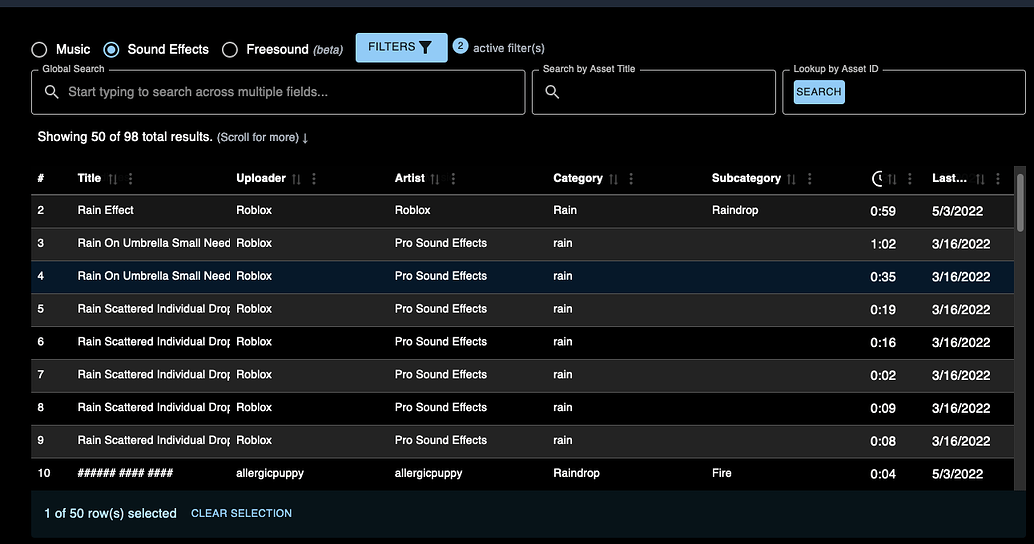Viewport: 1034px width, 544px height.
Task: Click the # column header
Action: pyautogui.click(x=41, y=178)
